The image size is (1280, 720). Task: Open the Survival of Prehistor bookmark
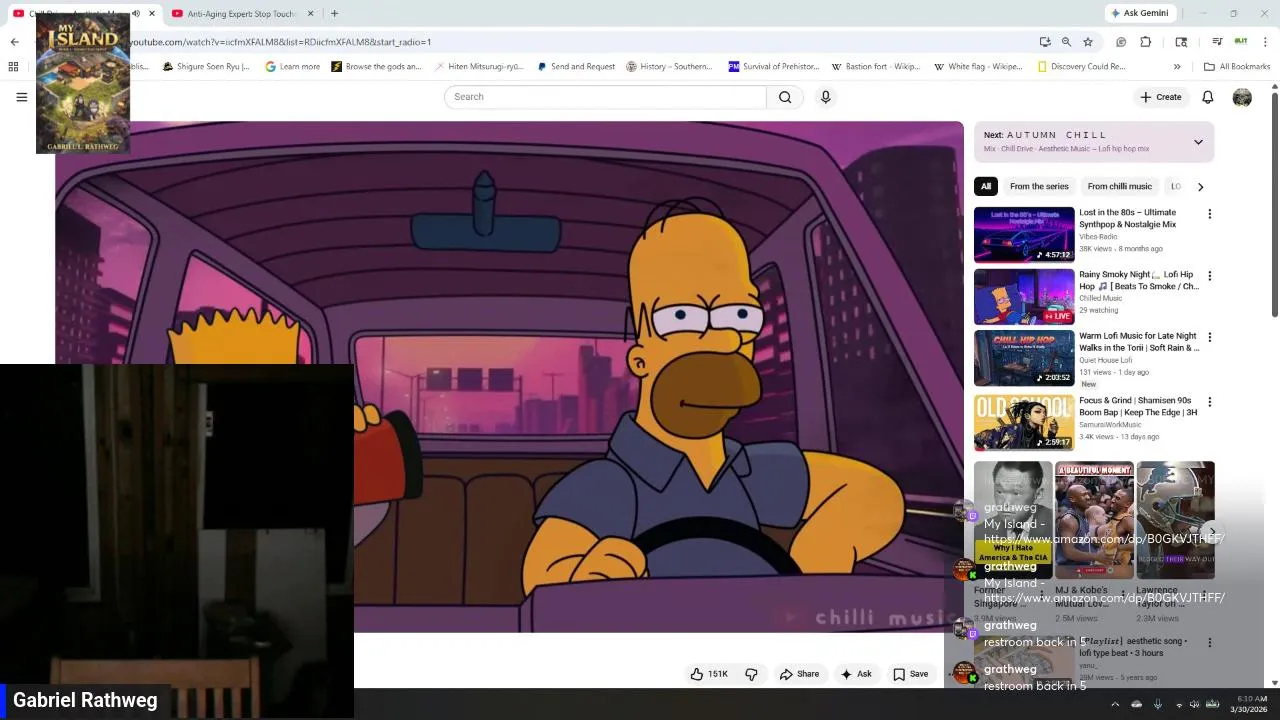(x=774, y=67)
